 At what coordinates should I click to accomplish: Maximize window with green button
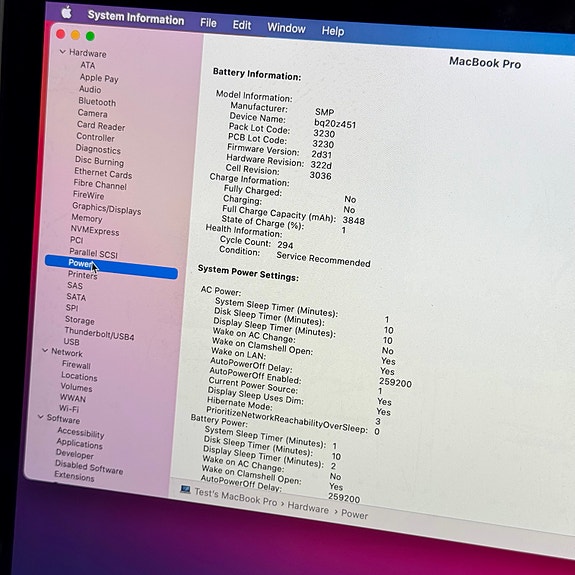[x=90, y=36]
